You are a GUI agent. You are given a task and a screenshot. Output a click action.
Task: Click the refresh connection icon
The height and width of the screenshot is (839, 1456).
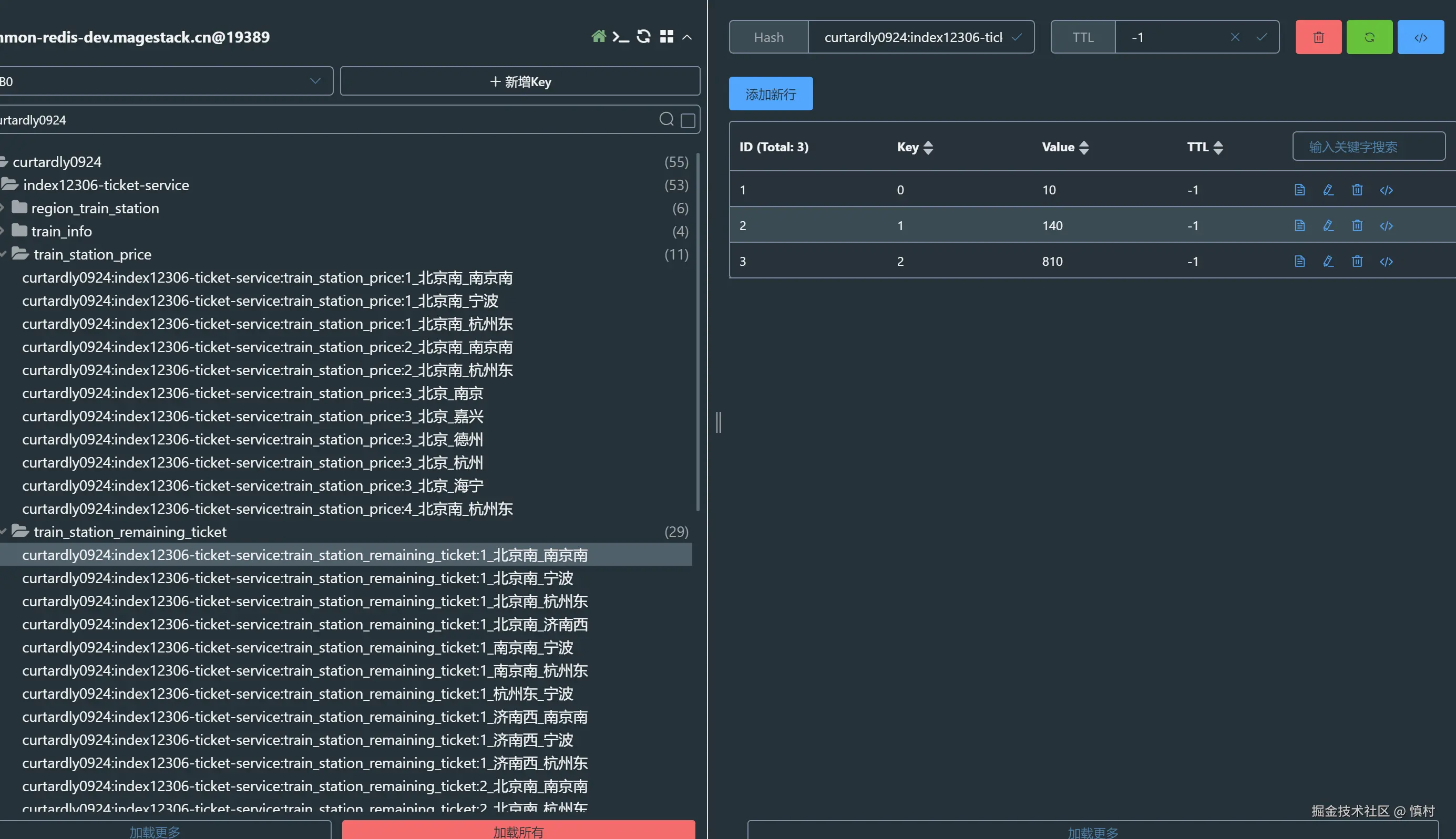click(x=643, y=37)
